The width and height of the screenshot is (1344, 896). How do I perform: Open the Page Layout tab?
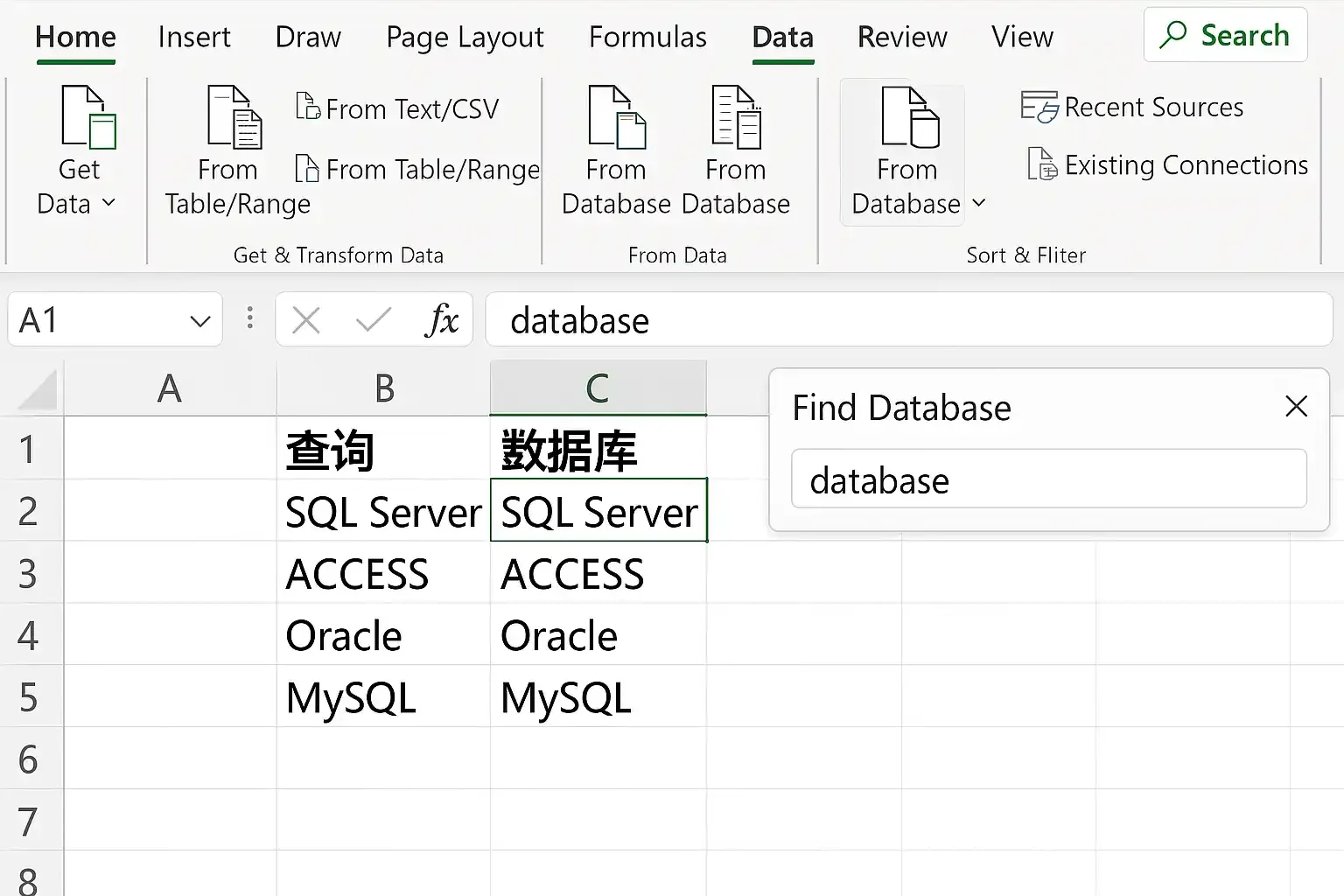pos(465,37)
